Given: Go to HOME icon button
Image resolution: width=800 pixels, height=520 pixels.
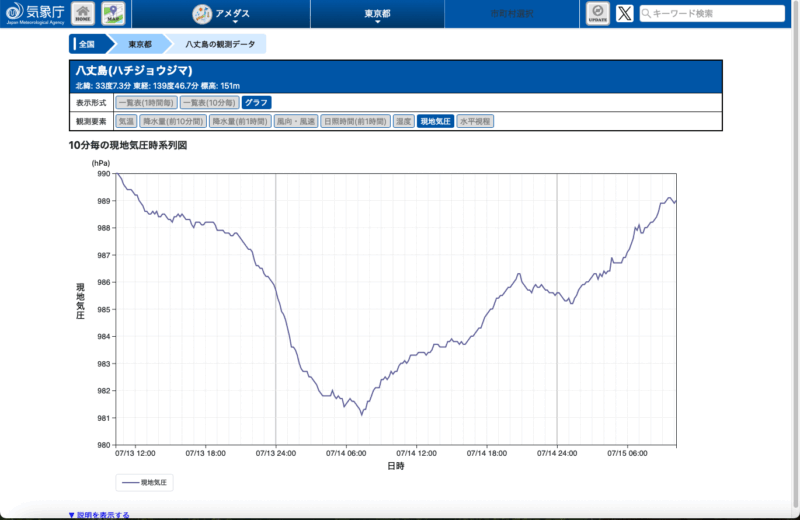Looking at the screenshot, I should pos(83,13).
